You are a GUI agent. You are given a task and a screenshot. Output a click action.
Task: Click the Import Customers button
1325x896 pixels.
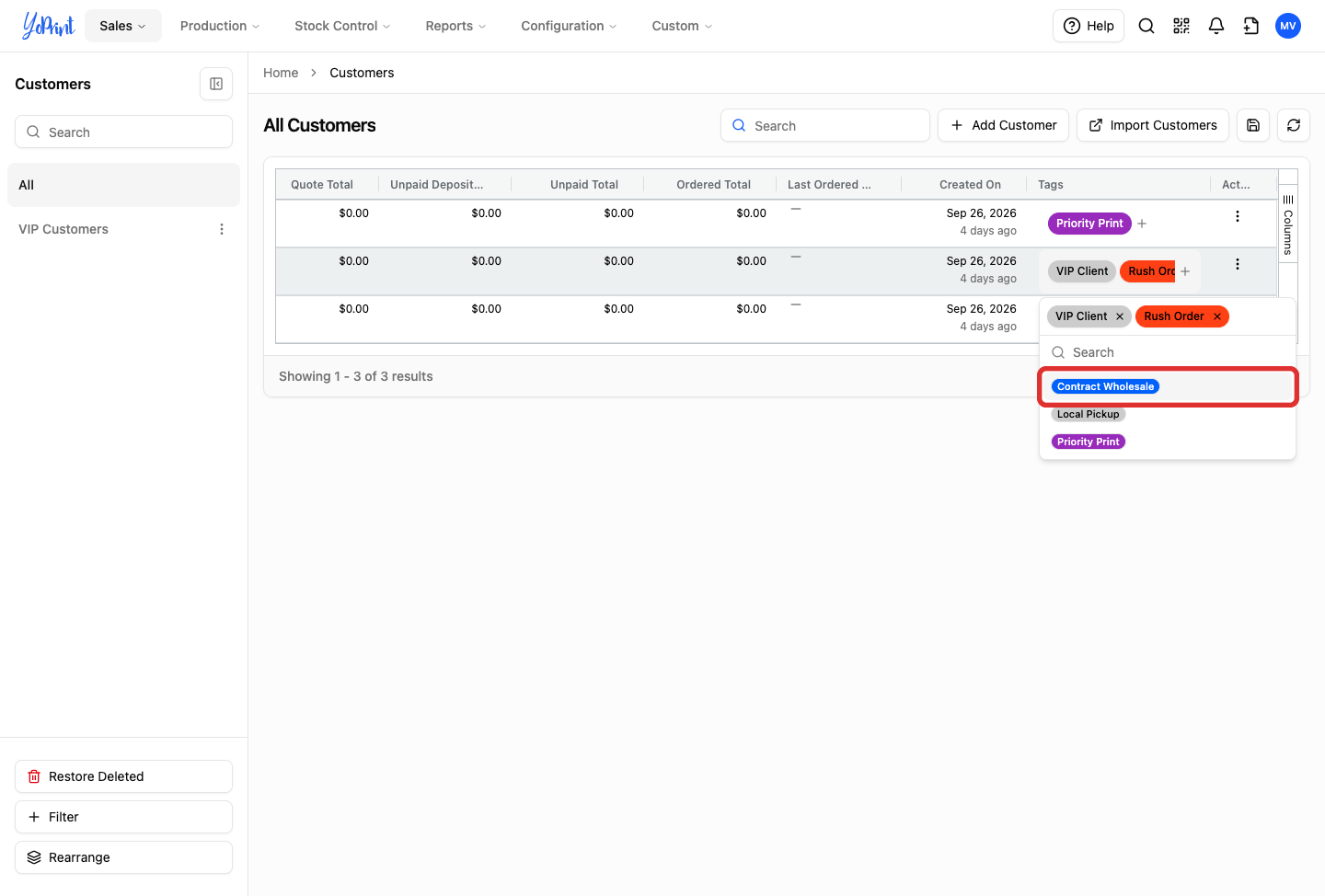[x=1153, y=125]
